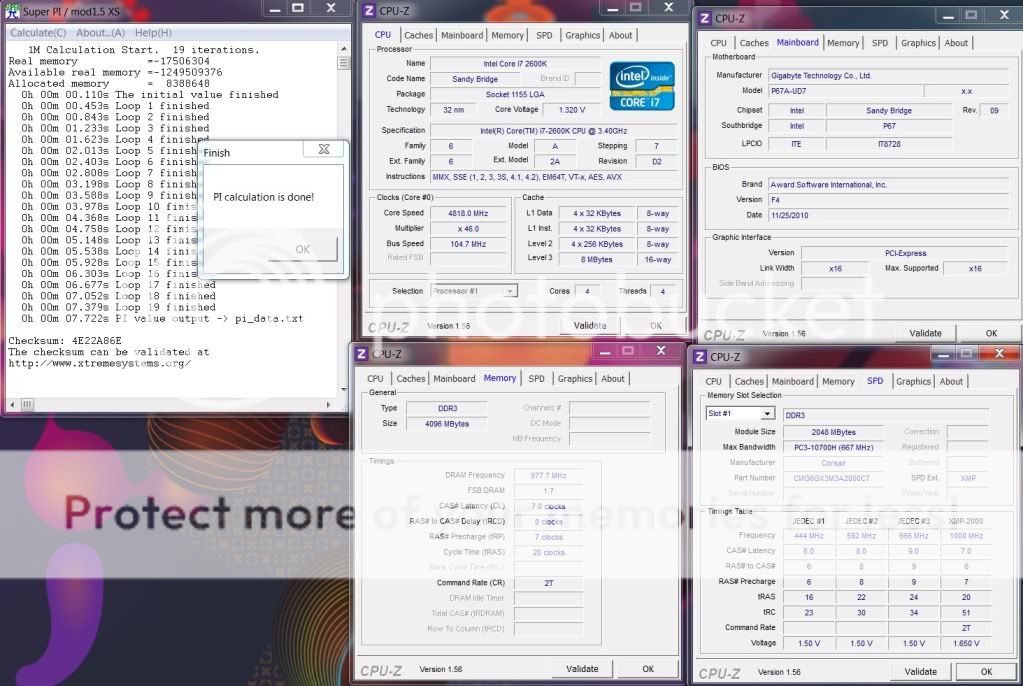Maximize the Super PI window
Viewport: 1023px width, 686px height.
[298, 8]
